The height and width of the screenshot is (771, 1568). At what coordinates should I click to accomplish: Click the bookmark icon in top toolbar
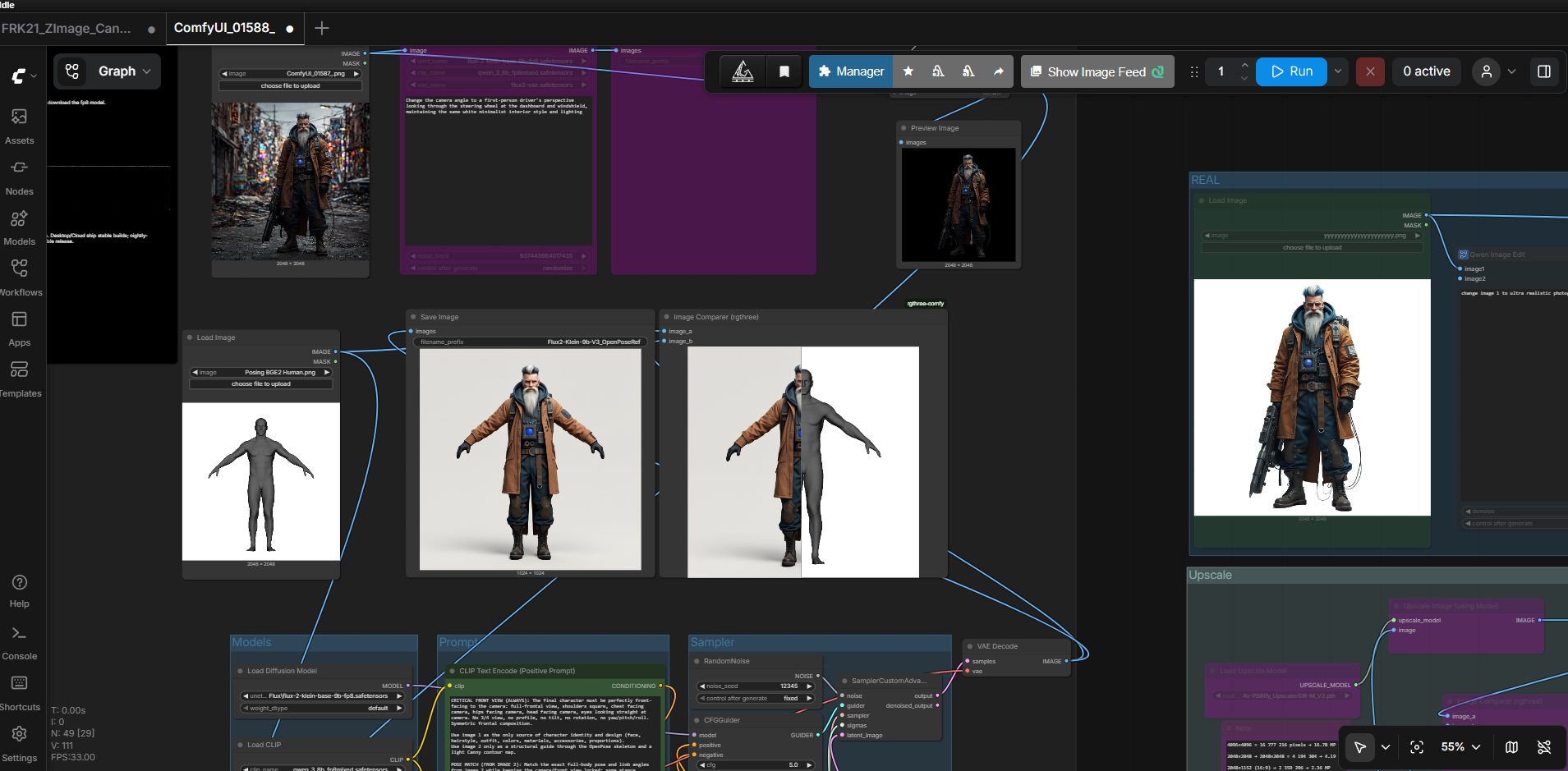click(x=784, y=71)
